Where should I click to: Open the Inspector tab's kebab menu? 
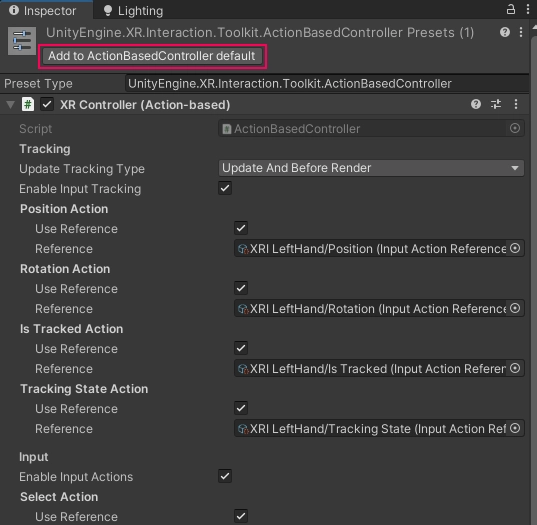click(528, 9)
